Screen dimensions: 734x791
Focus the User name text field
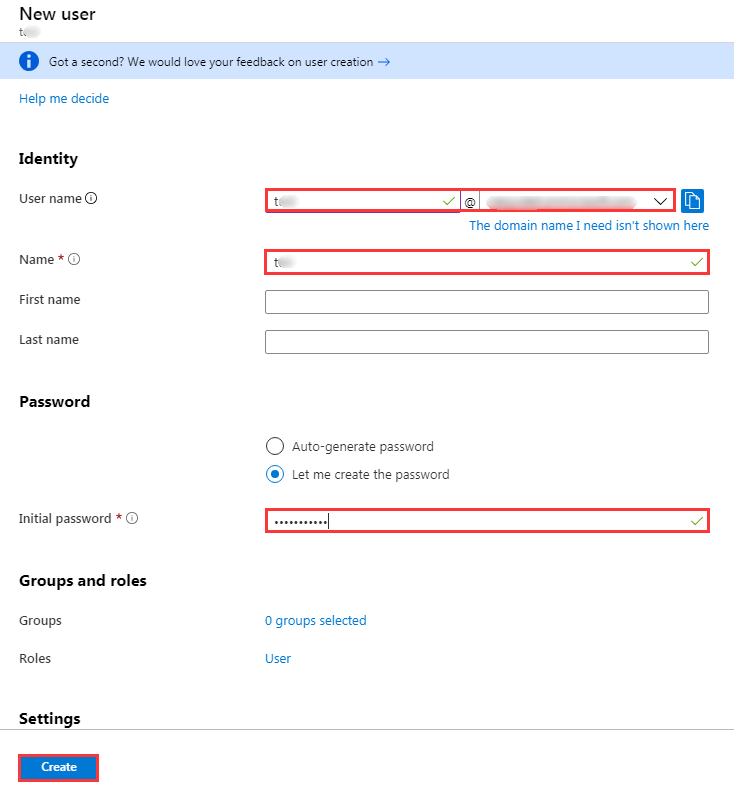click(x=360, y=201)
